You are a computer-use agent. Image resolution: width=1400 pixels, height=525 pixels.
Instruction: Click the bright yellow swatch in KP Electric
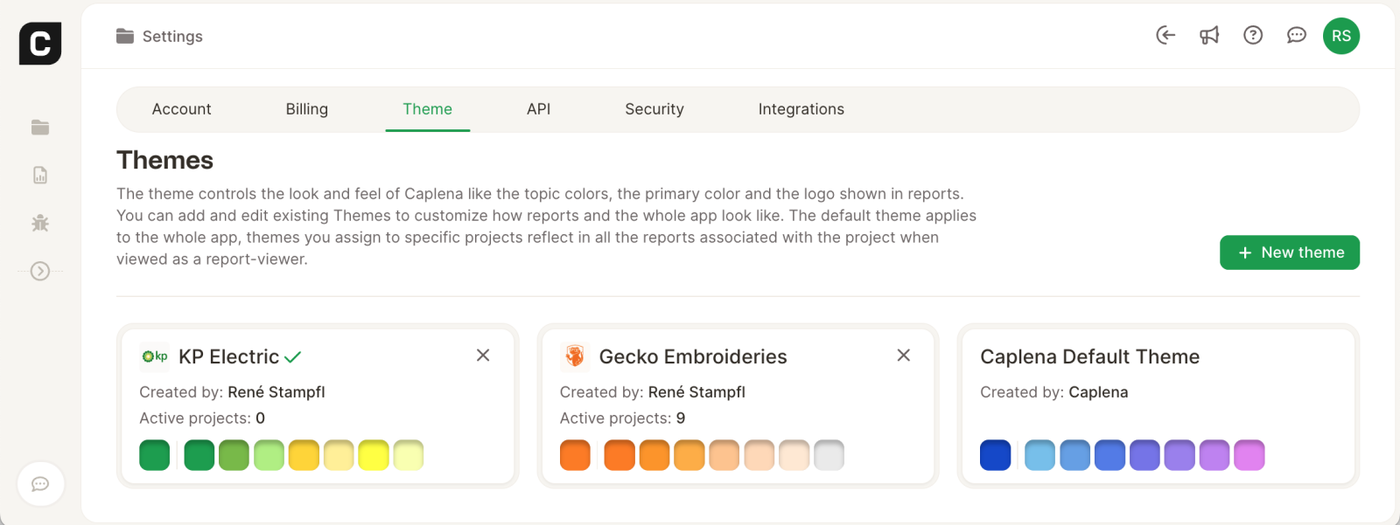pyautogui.click(x=374, y=455)
